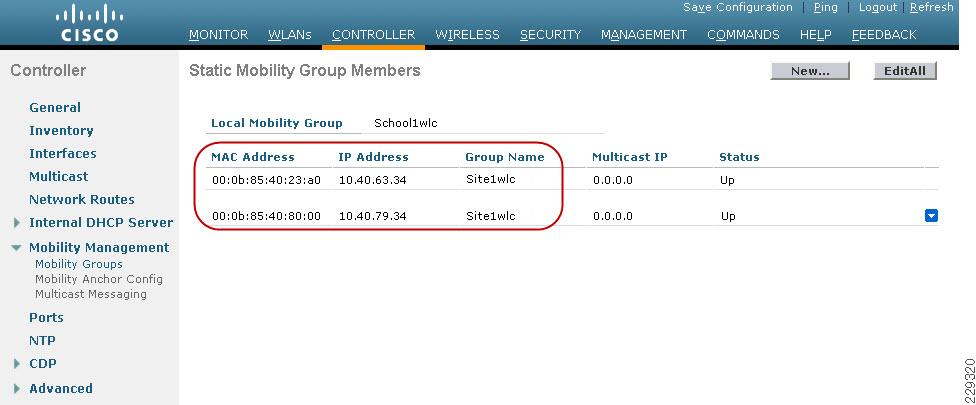This screenshot has height=405, width=976.
Task: Switch to the WLANs tab
Action: pyautogui.click(x=290, y=35)
